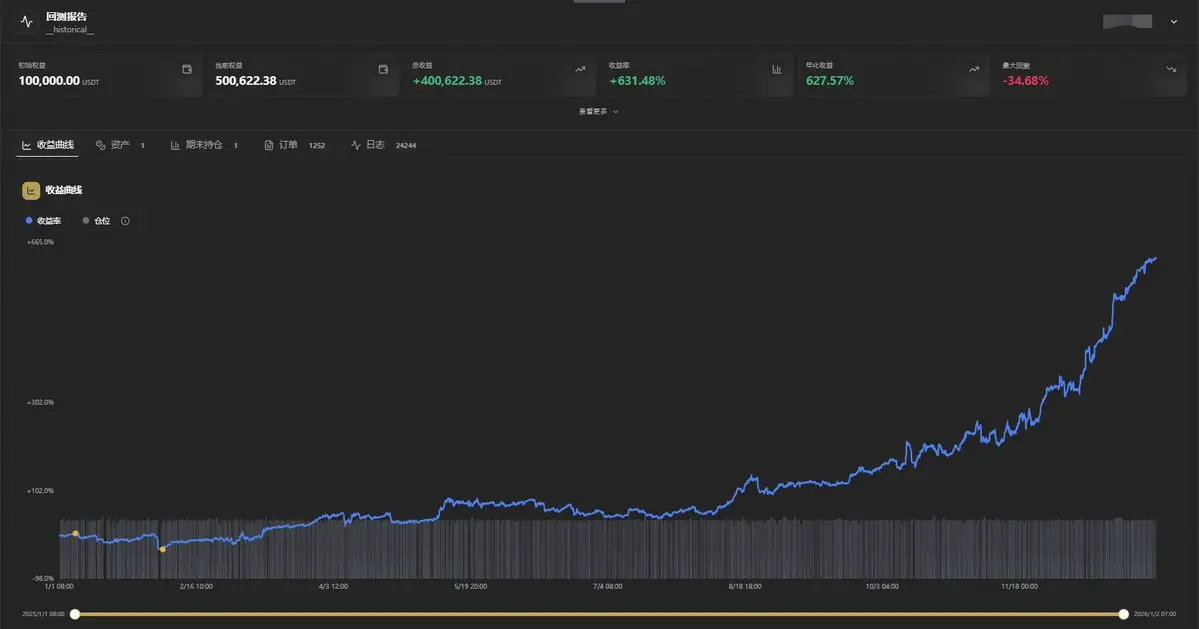1199x629 pixels.
Task: Click the yellow 收益曲线 section chart icon
Action: pos(31,190)
